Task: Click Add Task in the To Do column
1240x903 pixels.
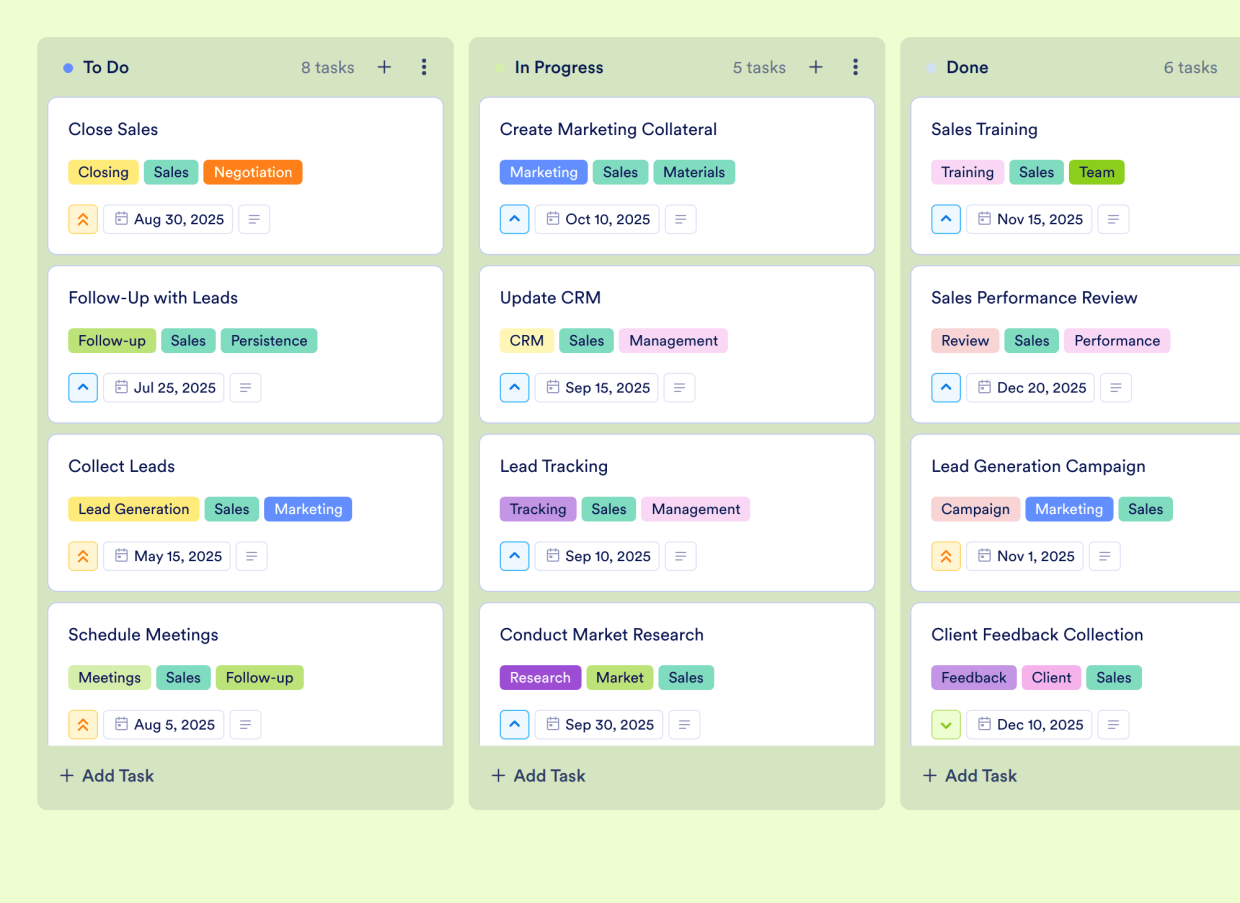Action: tap(106, 775)
